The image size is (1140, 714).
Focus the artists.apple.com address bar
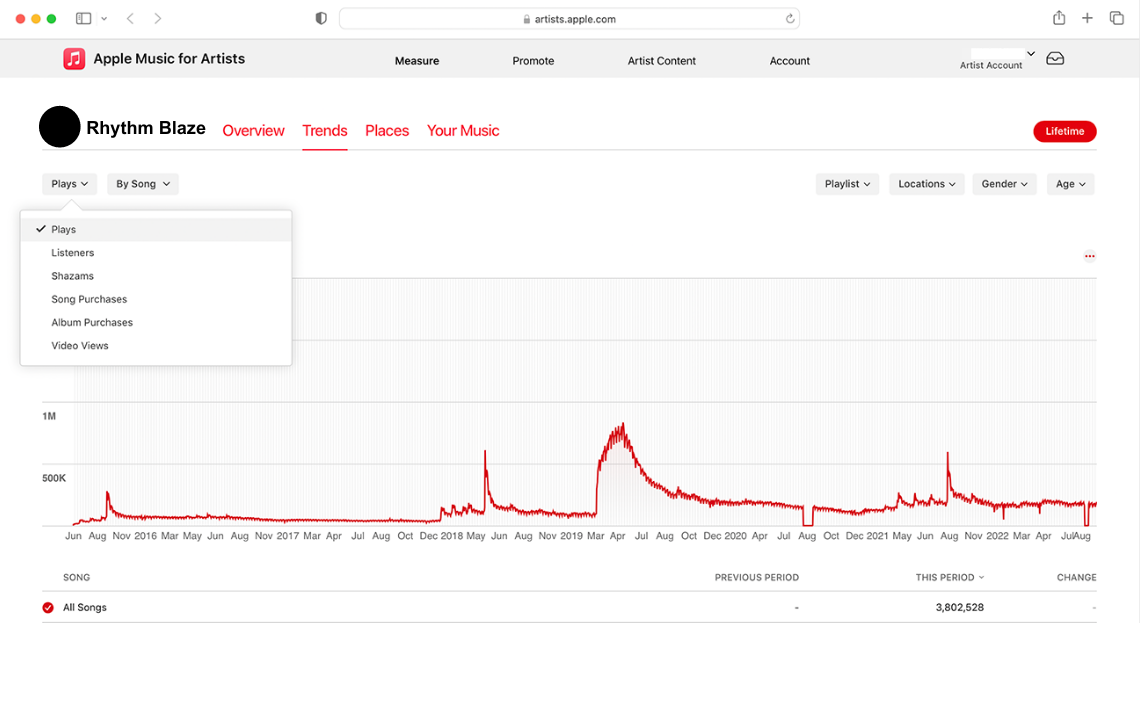(569, 19)
